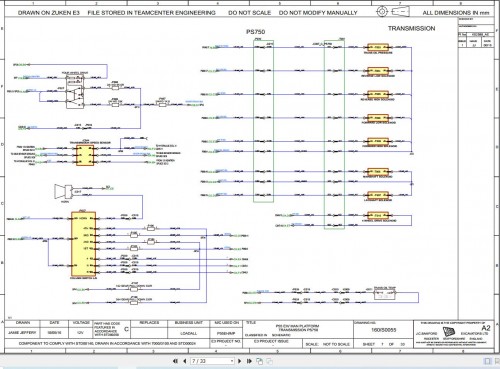
Task: Click 'JAMIE JEFFERY' in the DRAWN field
Action: 22,333
